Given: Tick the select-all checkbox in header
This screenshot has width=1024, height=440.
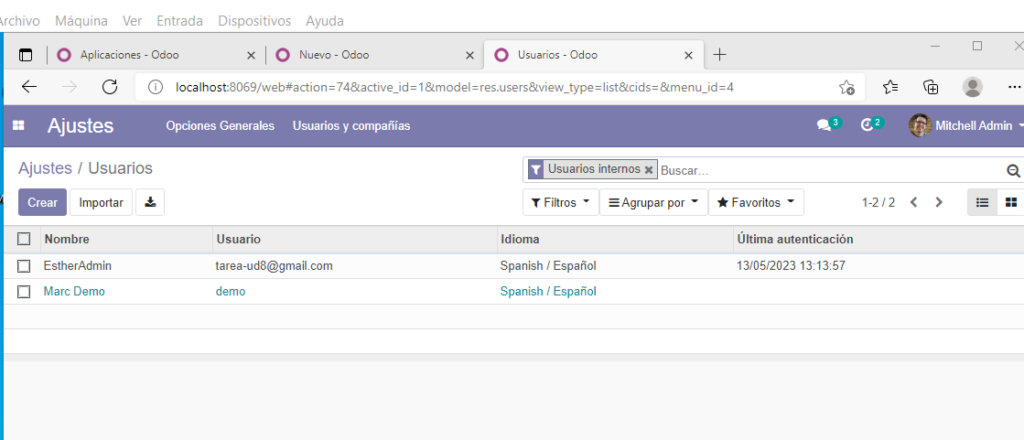Looking at the screenshot, I should [x=24, y=239].
